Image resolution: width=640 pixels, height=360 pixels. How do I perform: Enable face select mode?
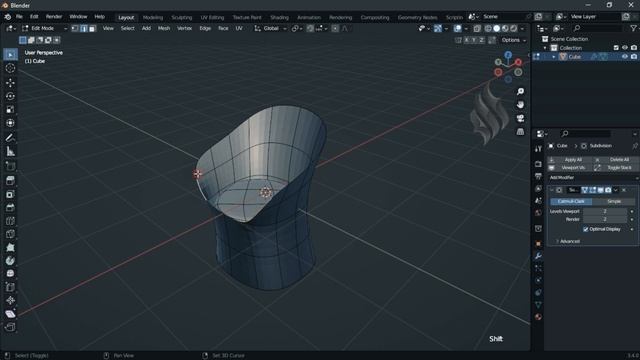point(92,29)
